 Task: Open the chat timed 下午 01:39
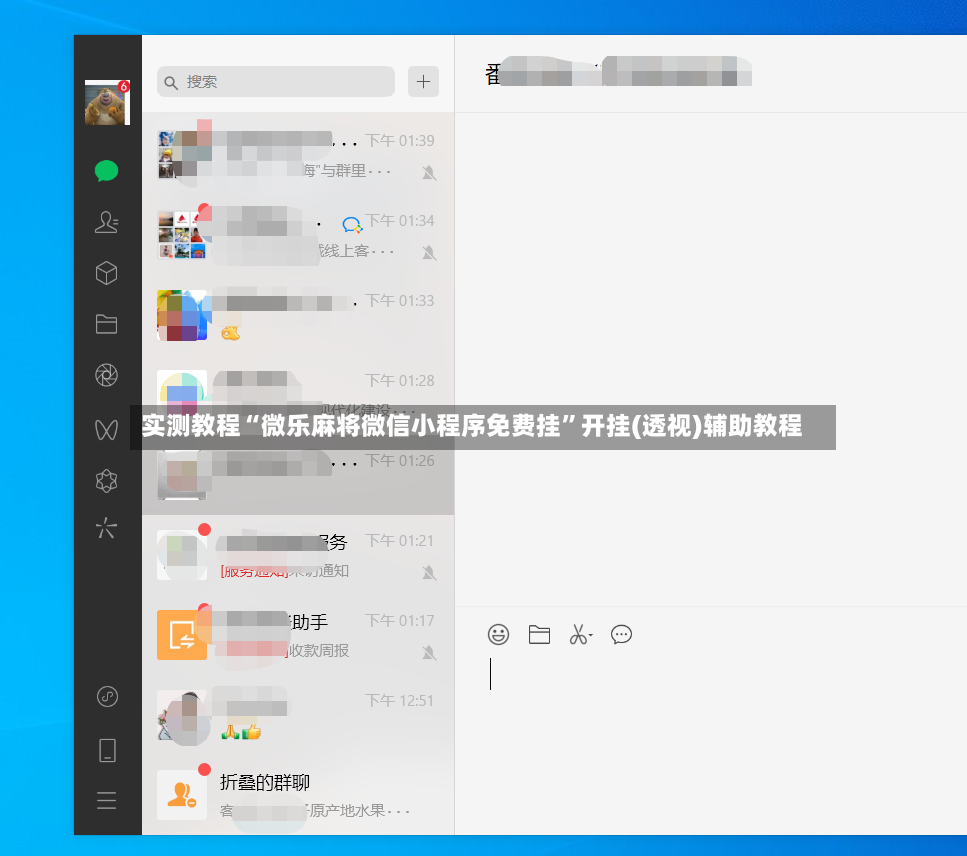(x=298, y=155)
